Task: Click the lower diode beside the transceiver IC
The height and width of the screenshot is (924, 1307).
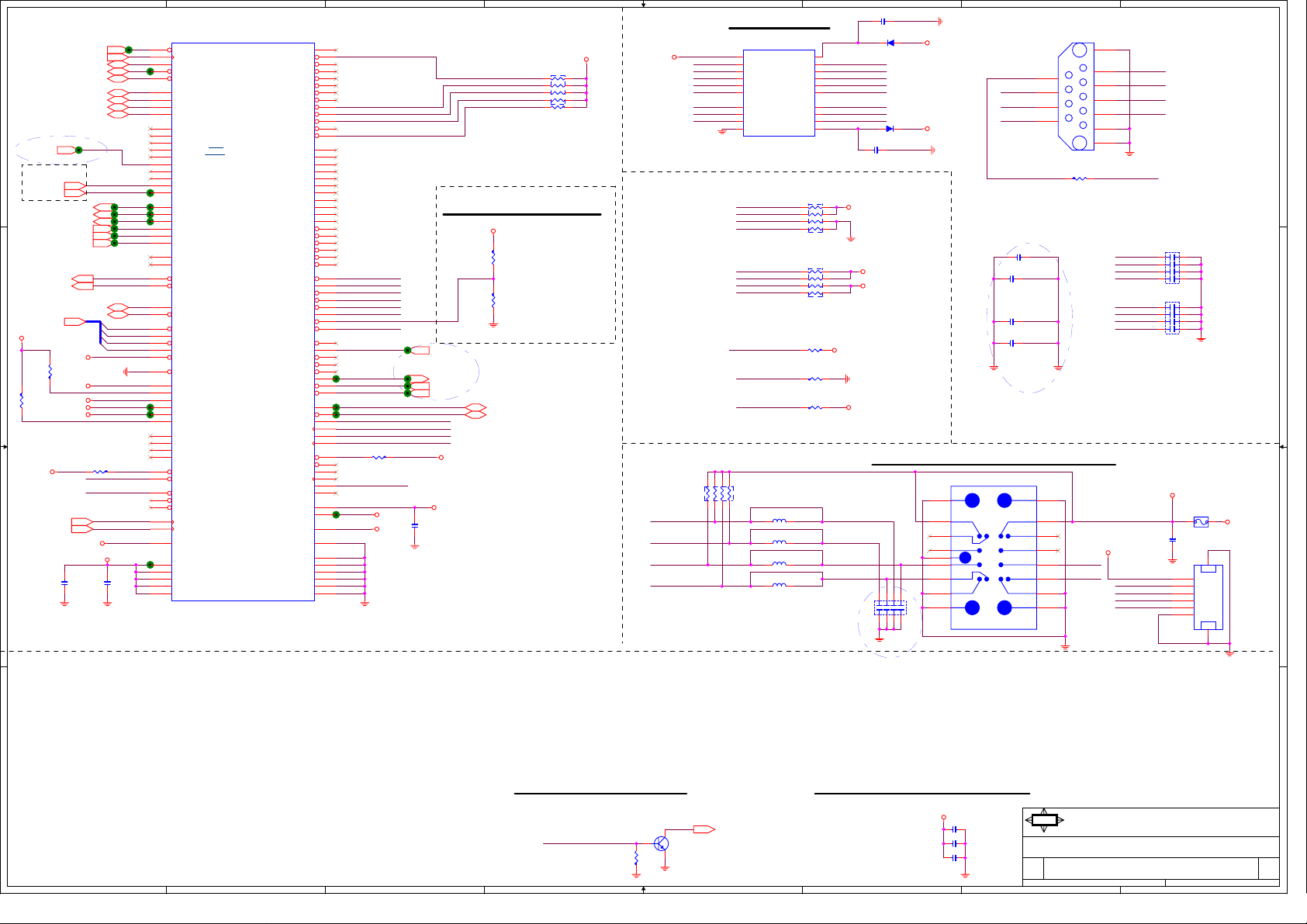Action: (x=890, y=129)
